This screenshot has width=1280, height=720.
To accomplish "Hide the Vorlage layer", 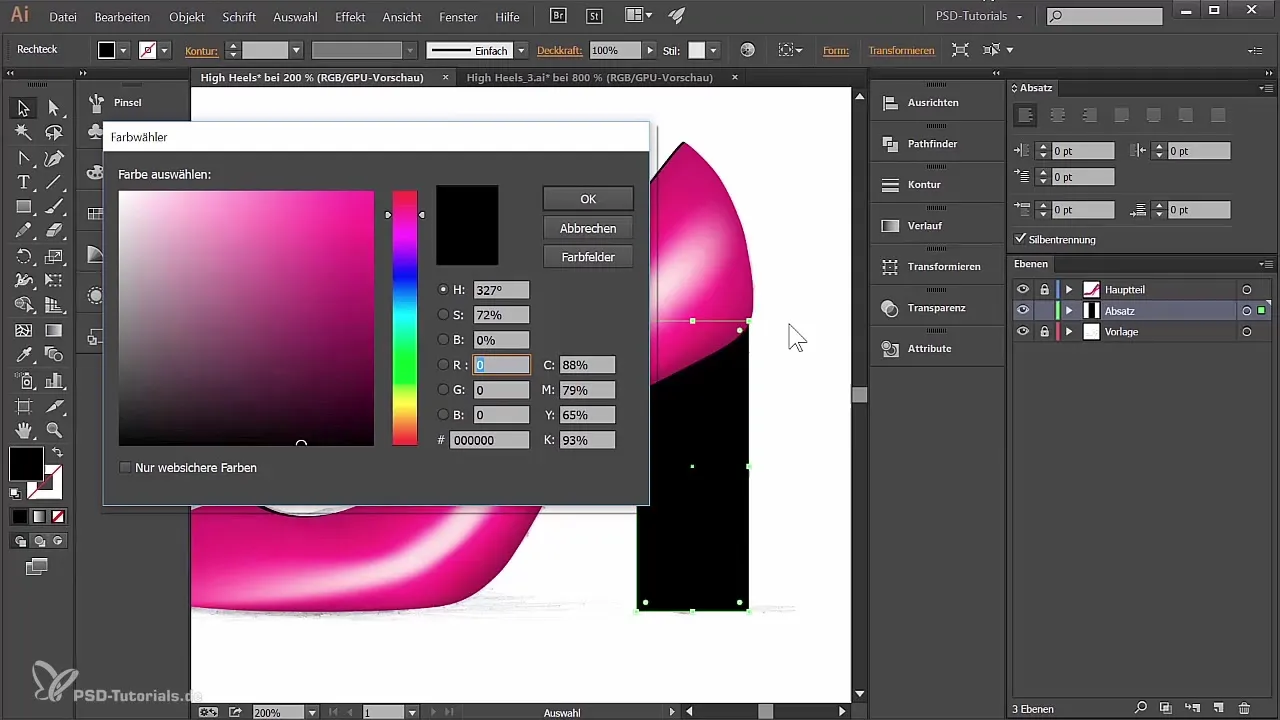I will 1022,332.
